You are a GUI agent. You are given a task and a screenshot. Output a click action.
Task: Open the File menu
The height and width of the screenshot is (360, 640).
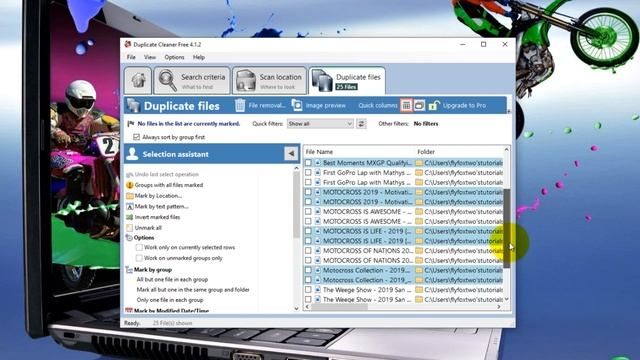tap(131, 57)
